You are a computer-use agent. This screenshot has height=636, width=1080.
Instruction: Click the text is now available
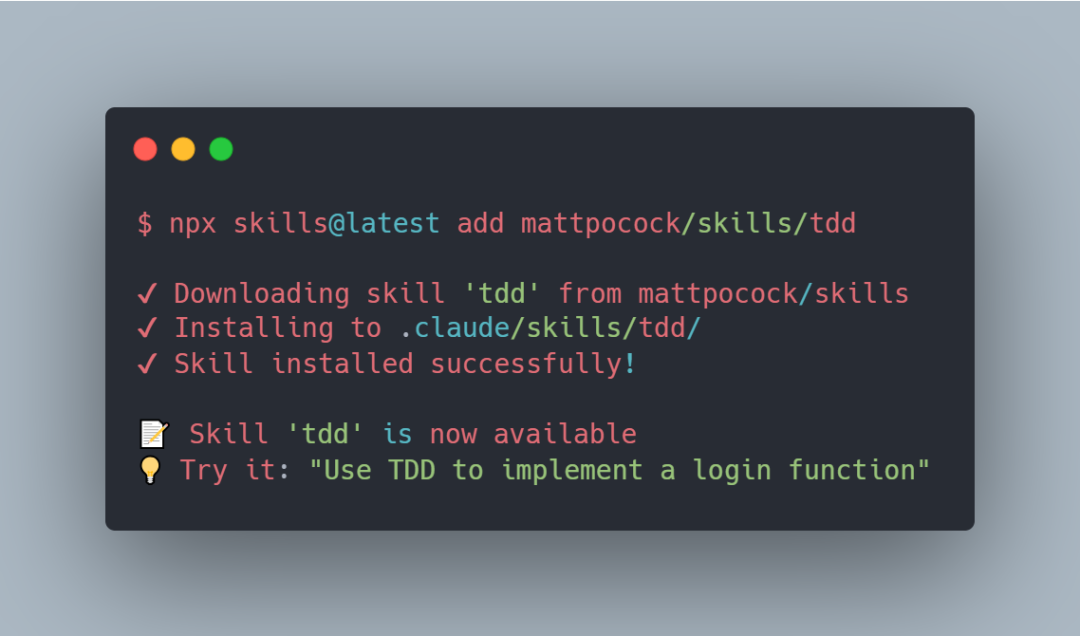[x=509, y=434]
